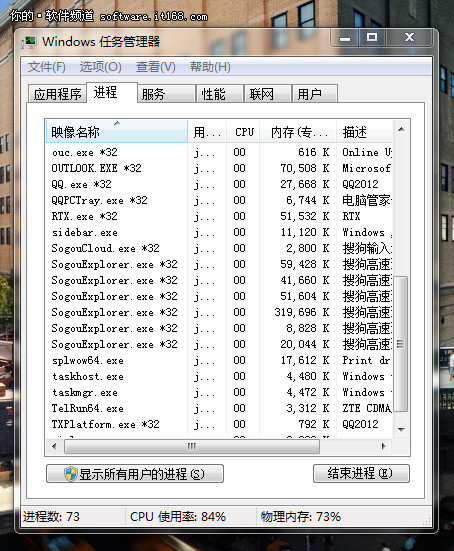Screen dimensions: 454x551
Task: Click the Print dr description cell
Action: (366, 360)
